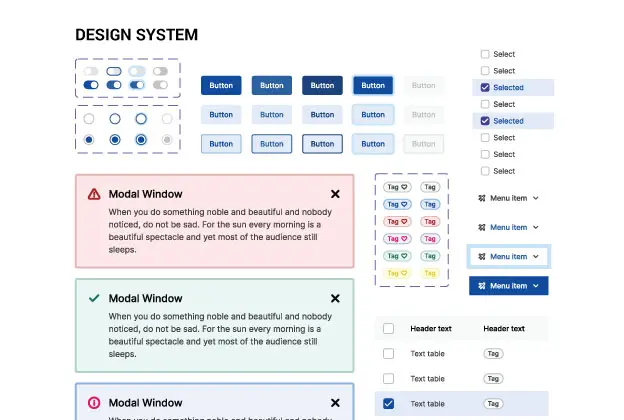The width and height of the screenshot is (624, 420).
Task: Click the DESIGN SYSTEM heading
Action: coord(136,35)
